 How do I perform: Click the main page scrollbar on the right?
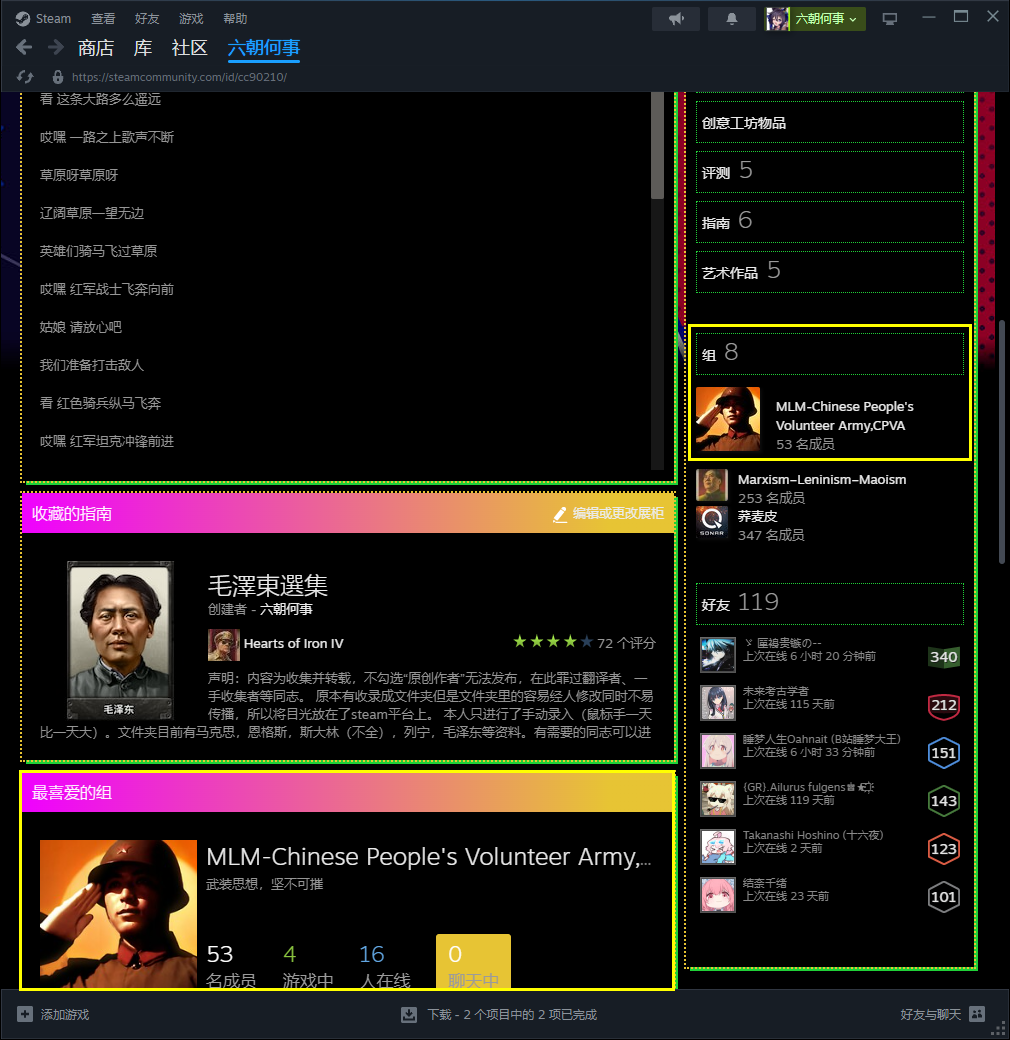[x=1003, y=442]
